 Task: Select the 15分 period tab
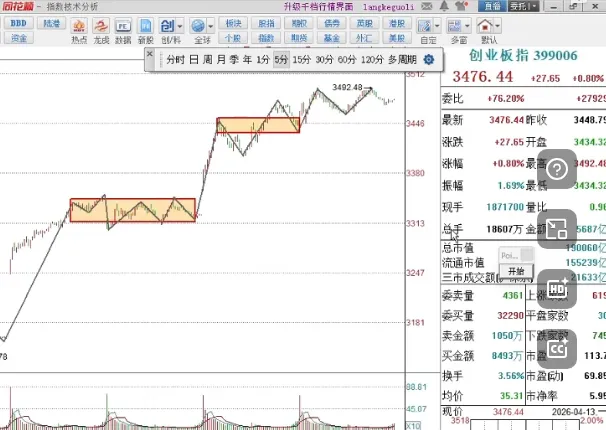tap(301, 59)
